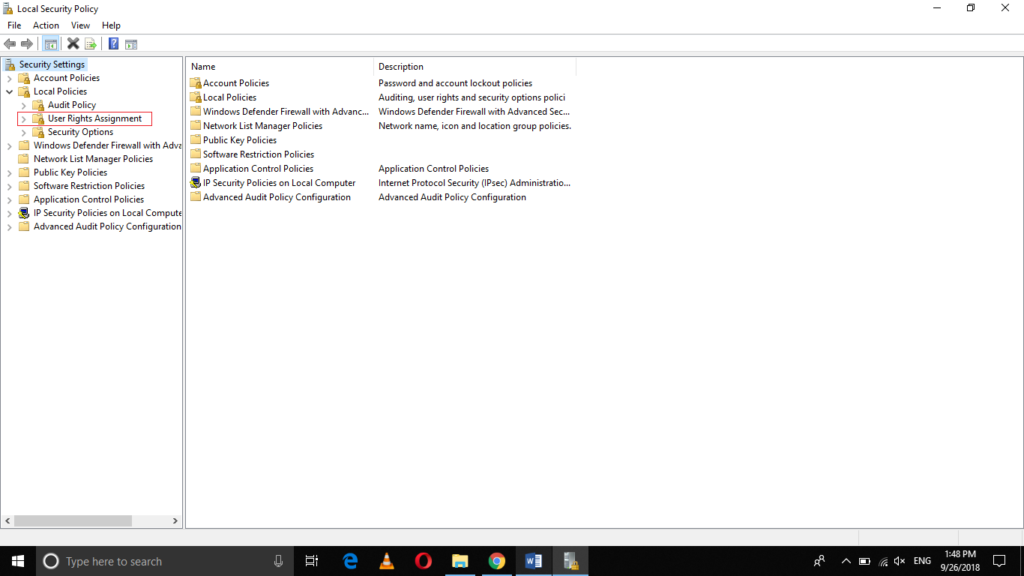Collapse the Local Policies tree node
Image resolution: width=1024 pixels, height=576 pixels.
point(10,91)
